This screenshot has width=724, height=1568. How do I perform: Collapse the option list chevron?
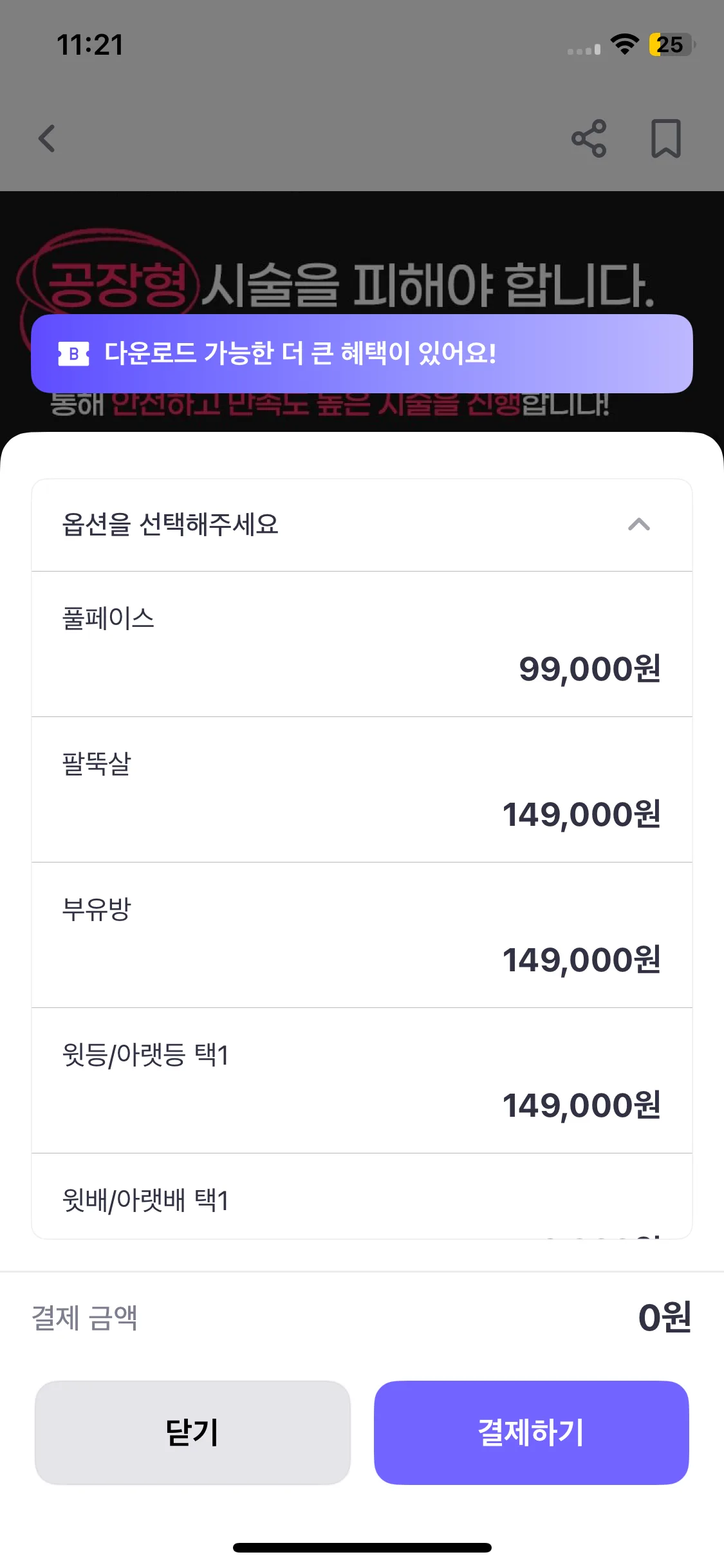click(638, 525)
